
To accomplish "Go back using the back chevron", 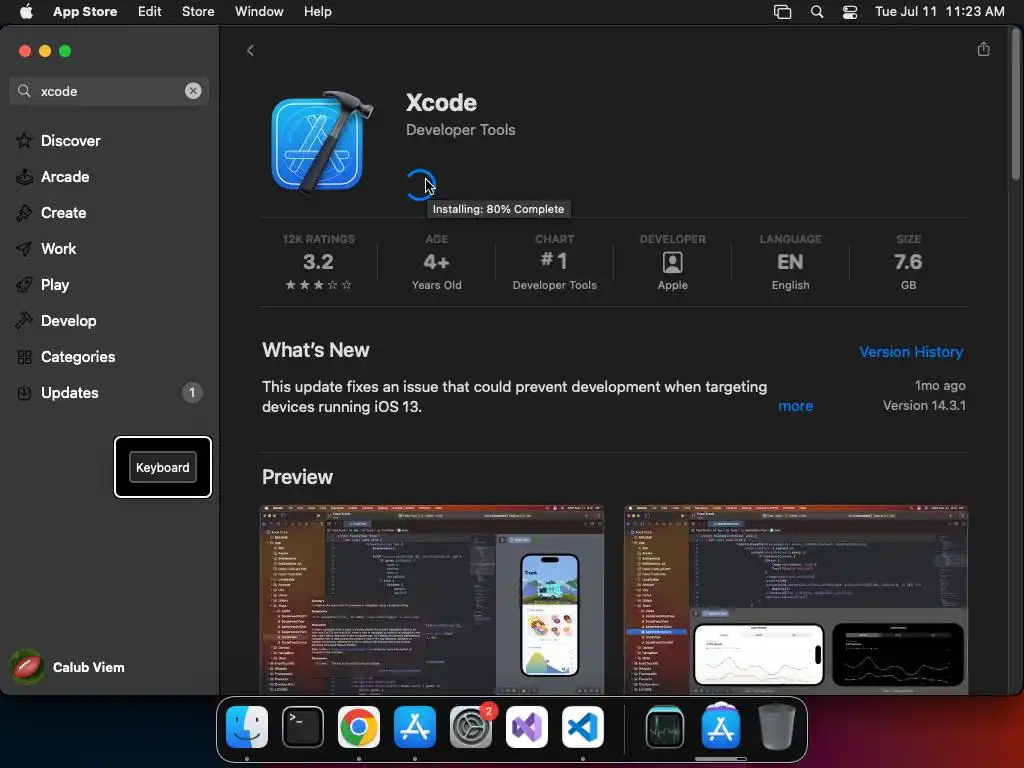I will pos(250,50).
